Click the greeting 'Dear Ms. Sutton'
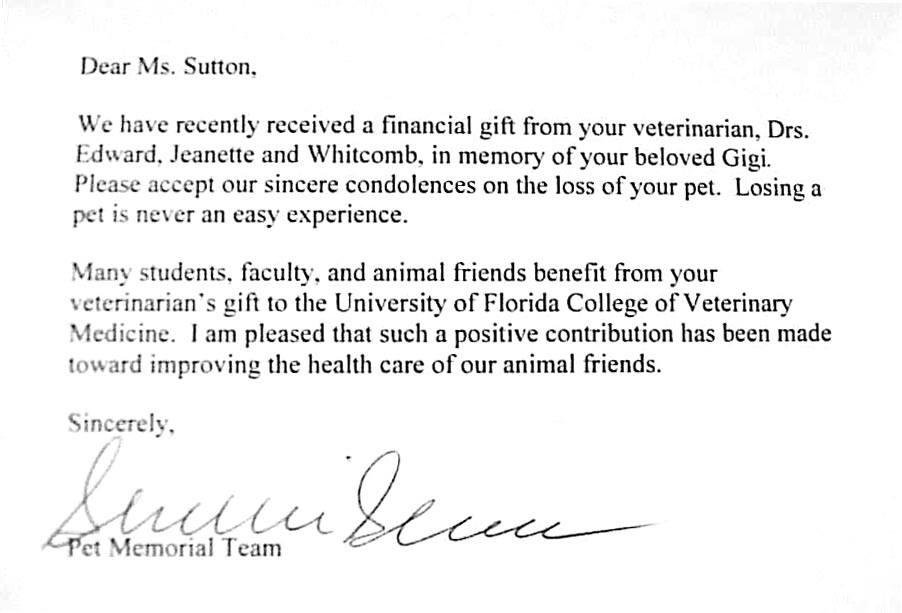902x613 pixels. (168, 67)
